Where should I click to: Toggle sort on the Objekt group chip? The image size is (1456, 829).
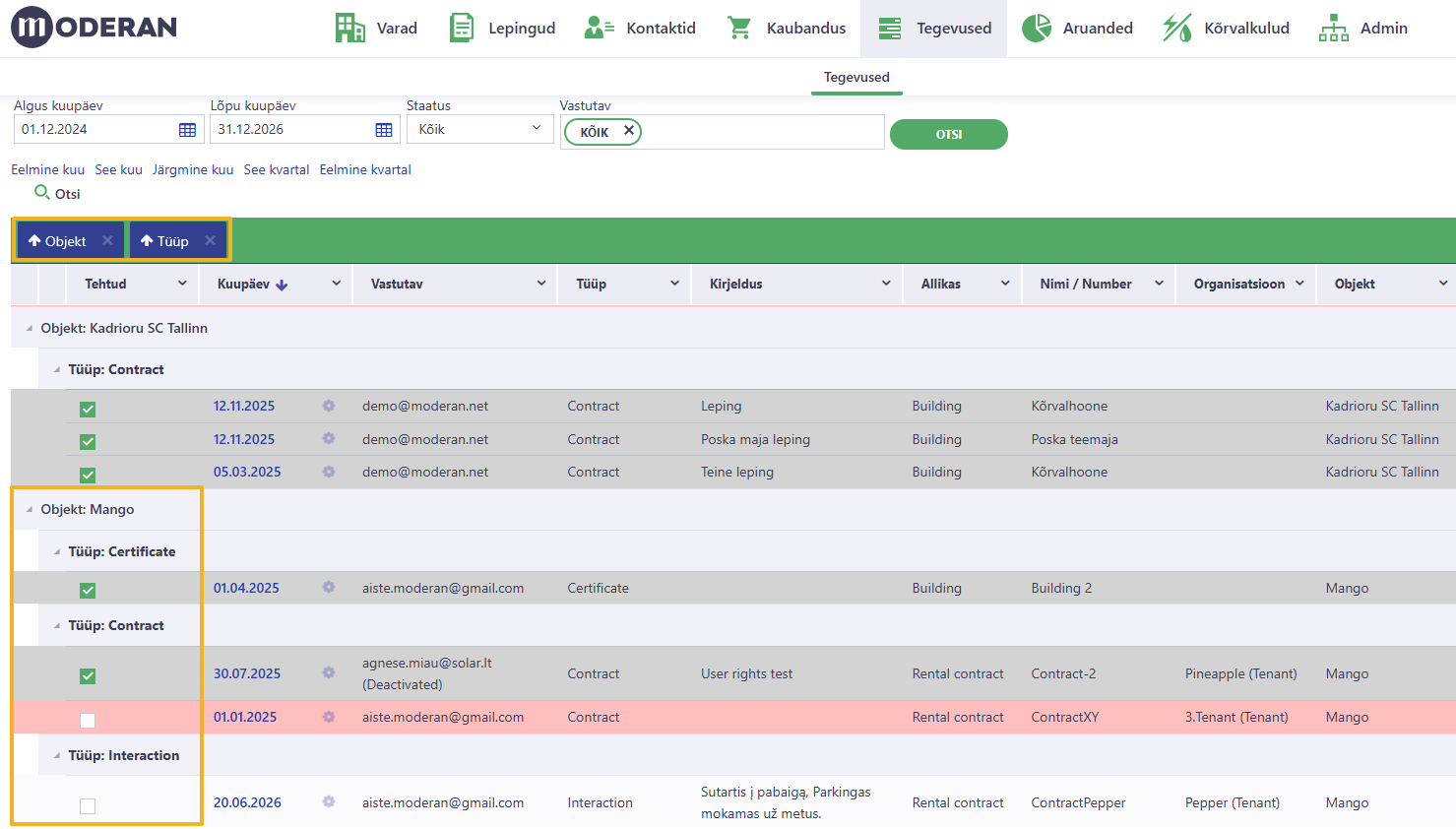coord(57,240)
